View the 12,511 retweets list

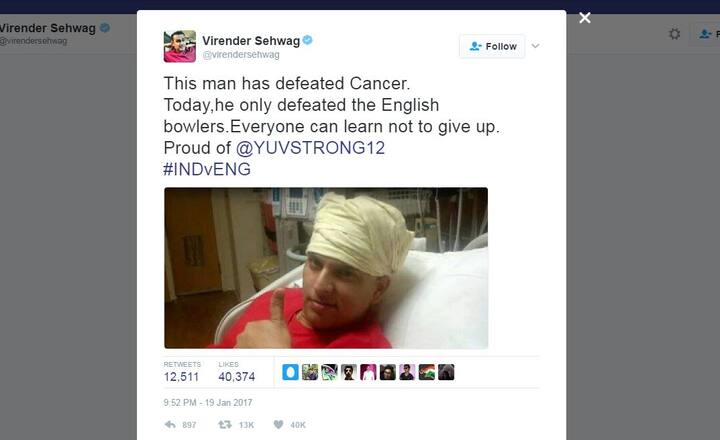click(182, 372)
